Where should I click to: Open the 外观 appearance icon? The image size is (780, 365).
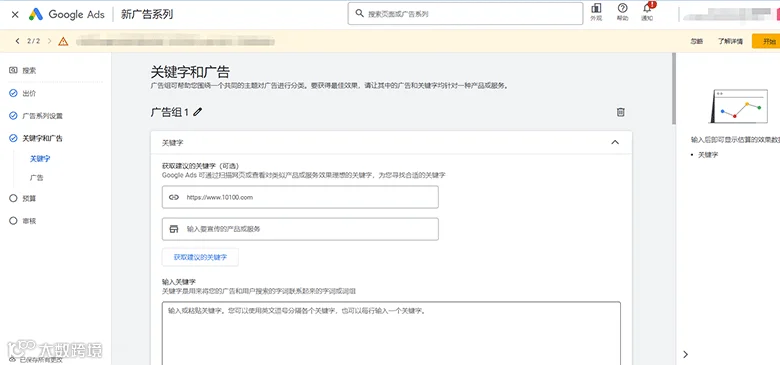(595, 12)
